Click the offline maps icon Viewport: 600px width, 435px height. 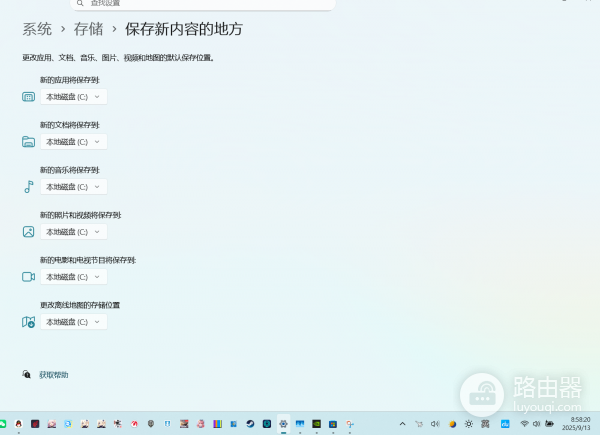pos(28,322)
